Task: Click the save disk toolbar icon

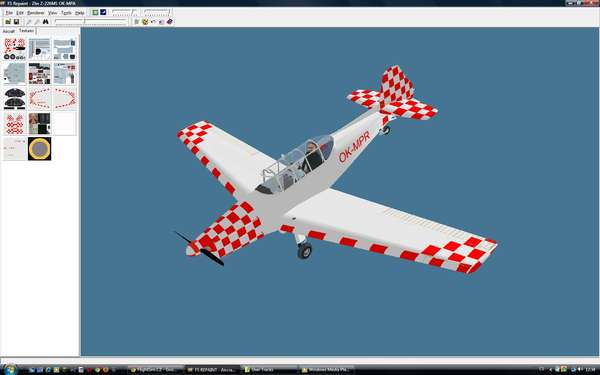Action: coord(16,22)
